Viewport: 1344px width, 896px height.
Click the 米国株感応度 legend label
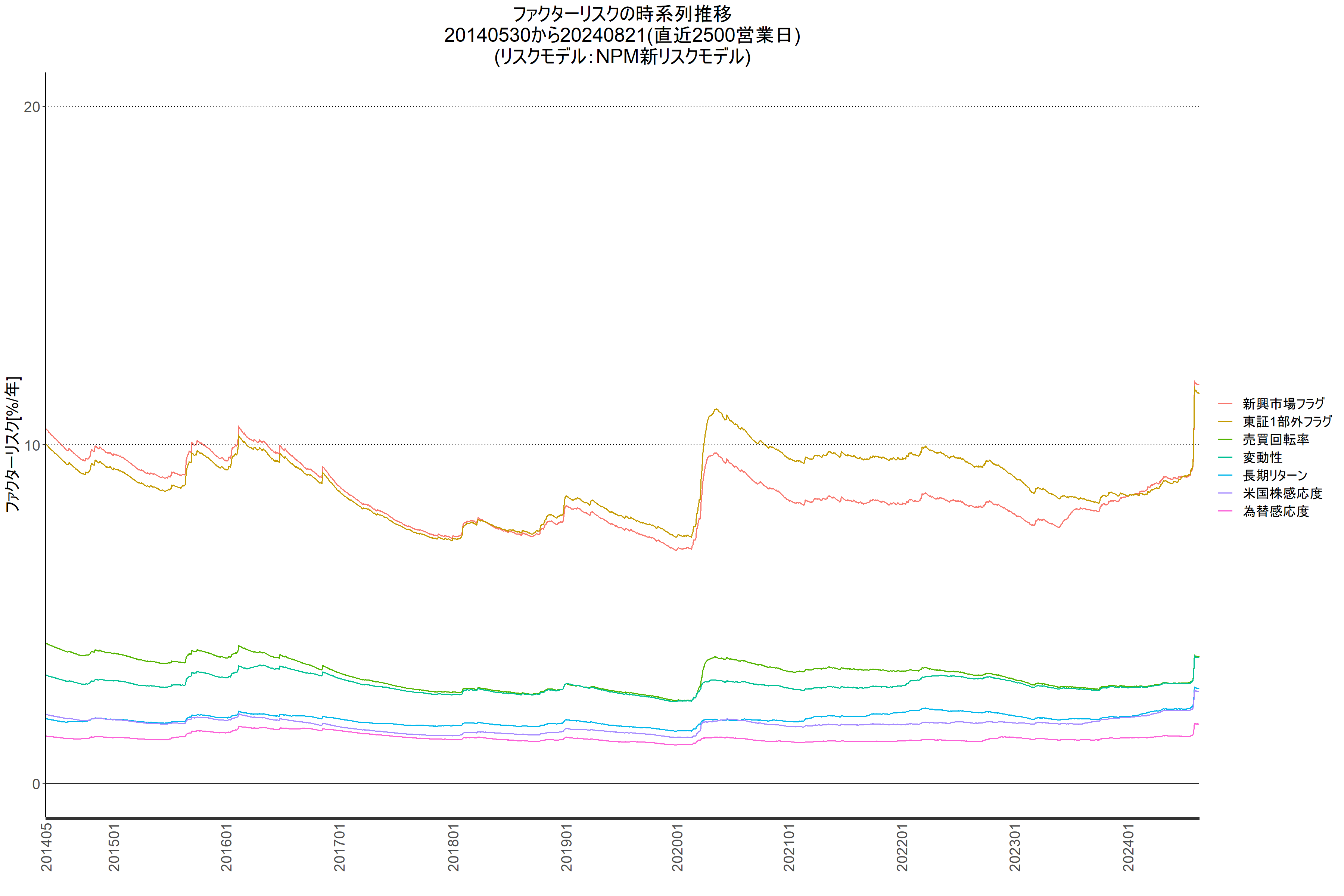click(1282, 493)
